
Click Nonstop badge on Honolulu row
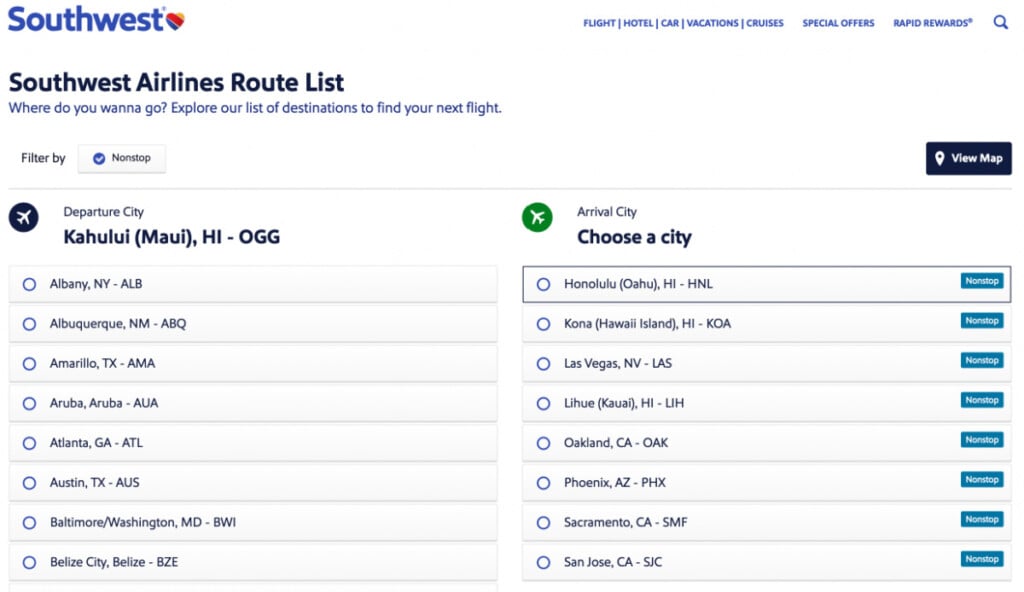[x=982, y=281]
